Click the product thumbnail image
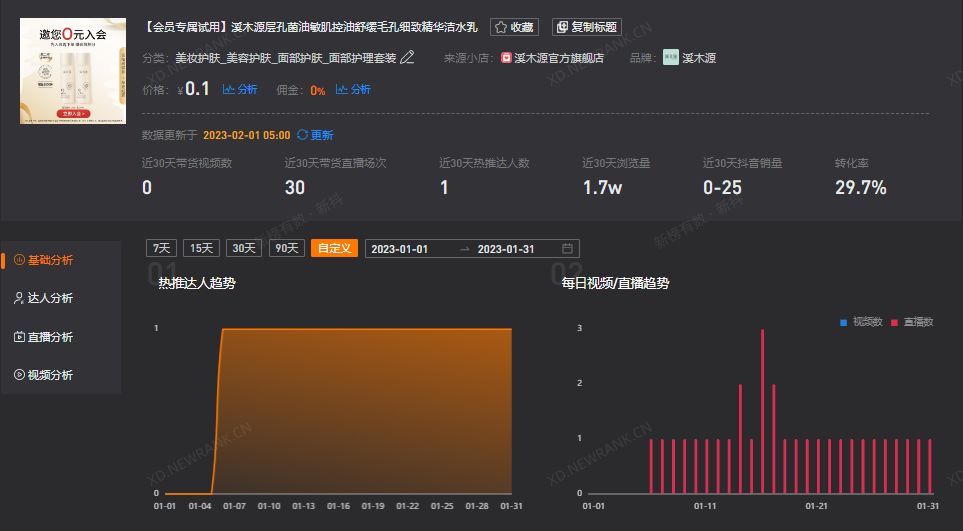This screenshot has width=963, height=531. point(73,71)
